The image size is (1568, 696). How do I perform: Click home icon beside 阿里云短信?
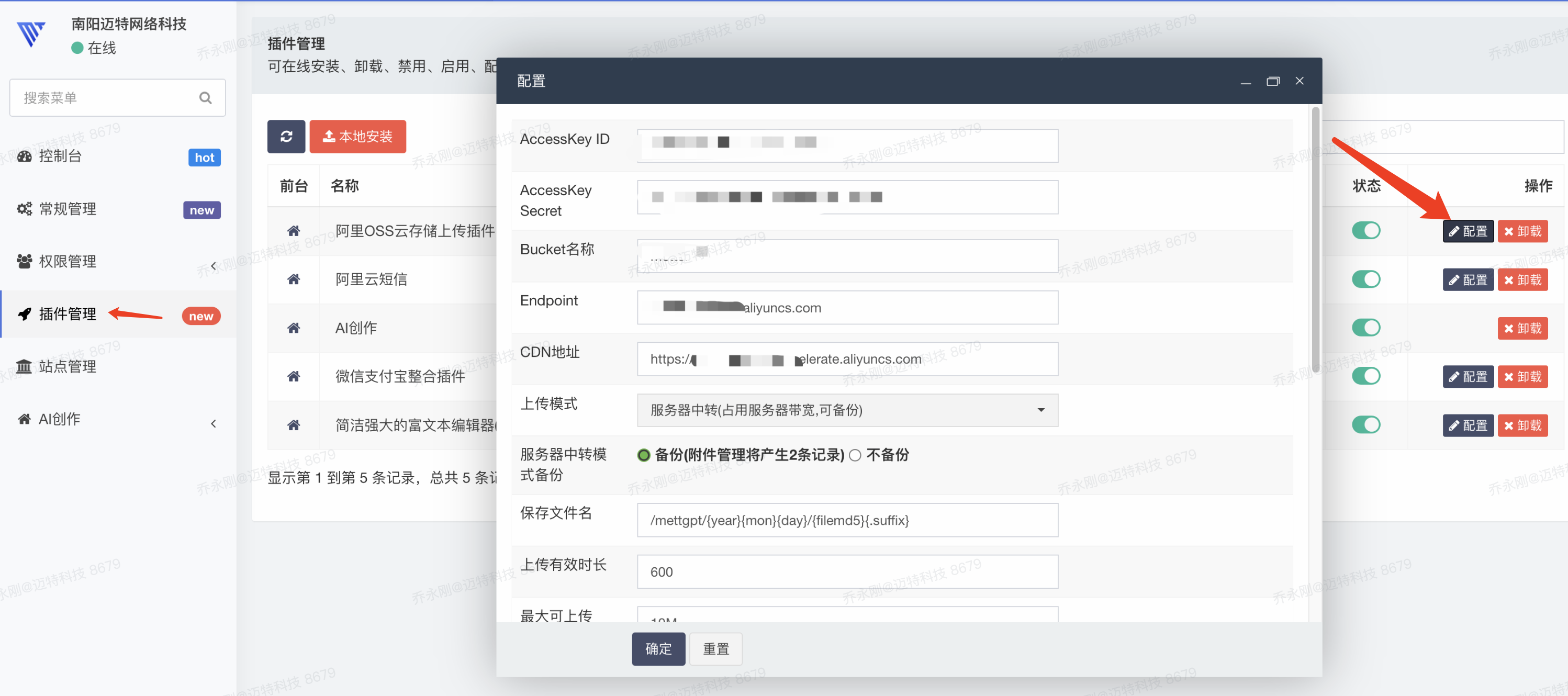[294, 279]
